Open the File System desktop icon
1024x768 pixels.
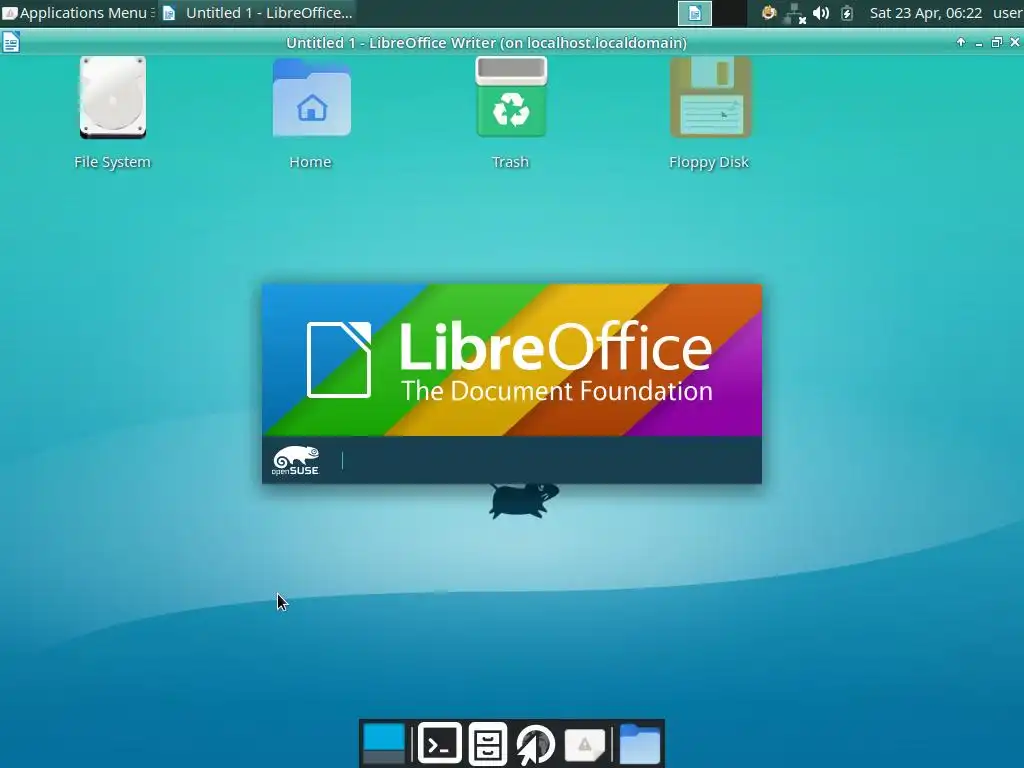(112, 98)
